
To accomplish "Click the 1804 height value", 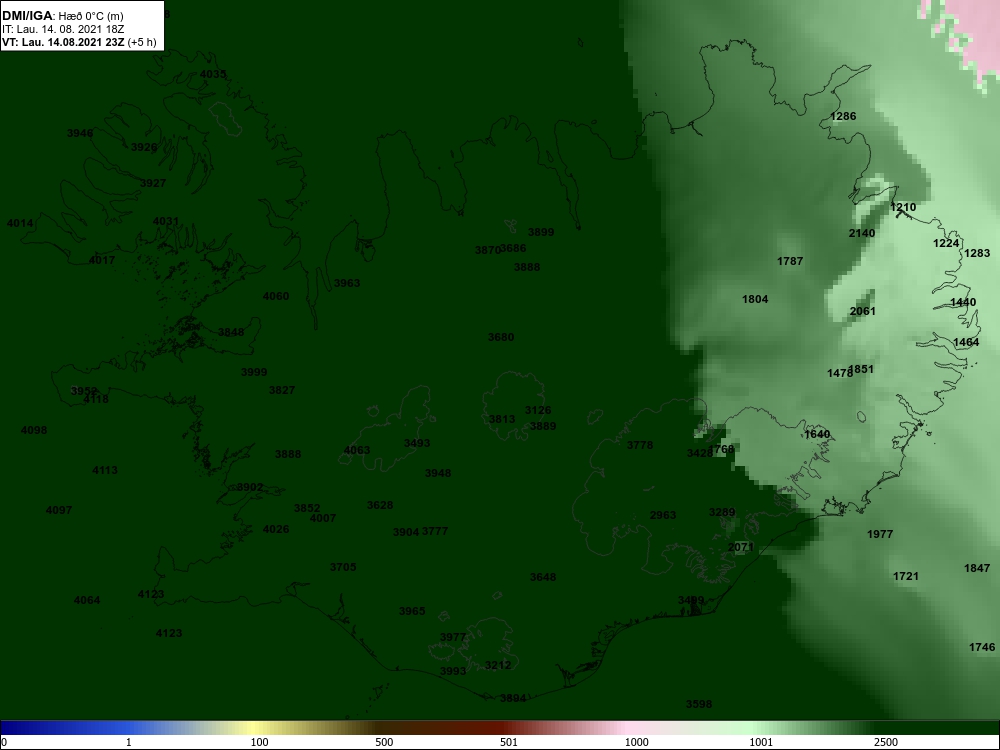I will click(755, 299).
